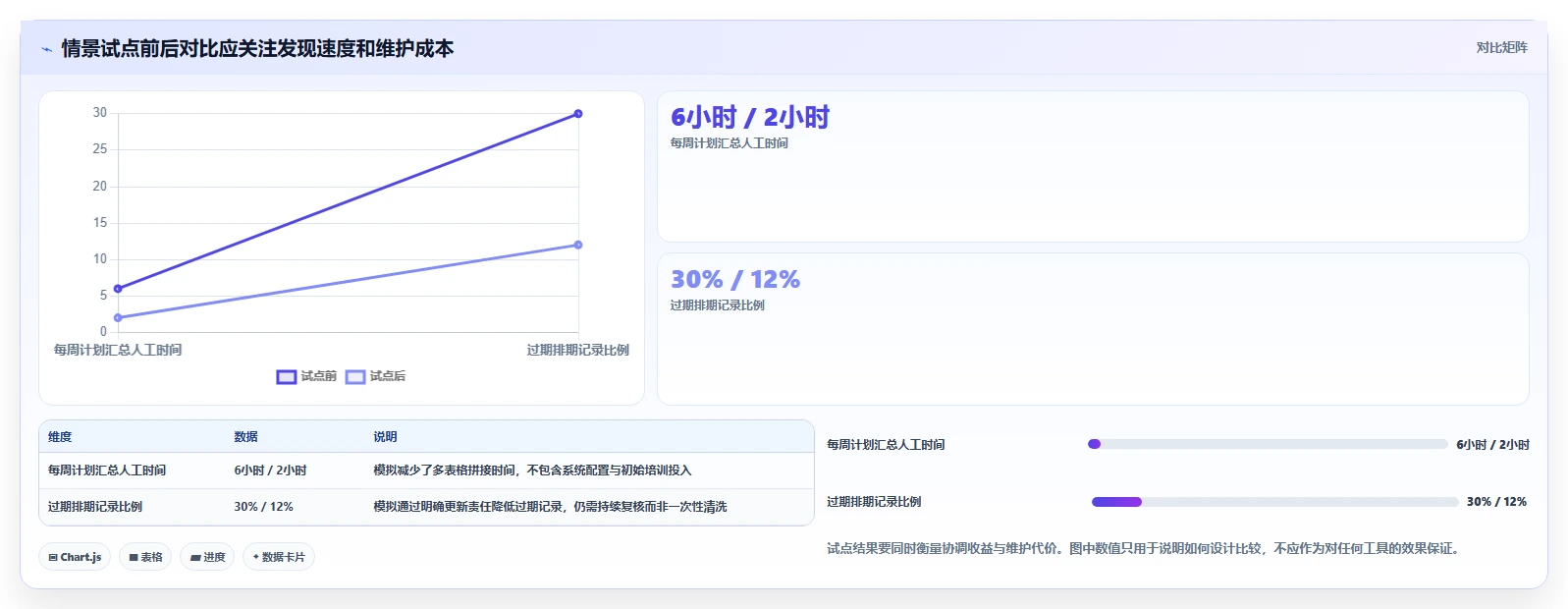1568x609 pixels.
Task: Click the Chart.js tag chip
Action: point(75,557)
